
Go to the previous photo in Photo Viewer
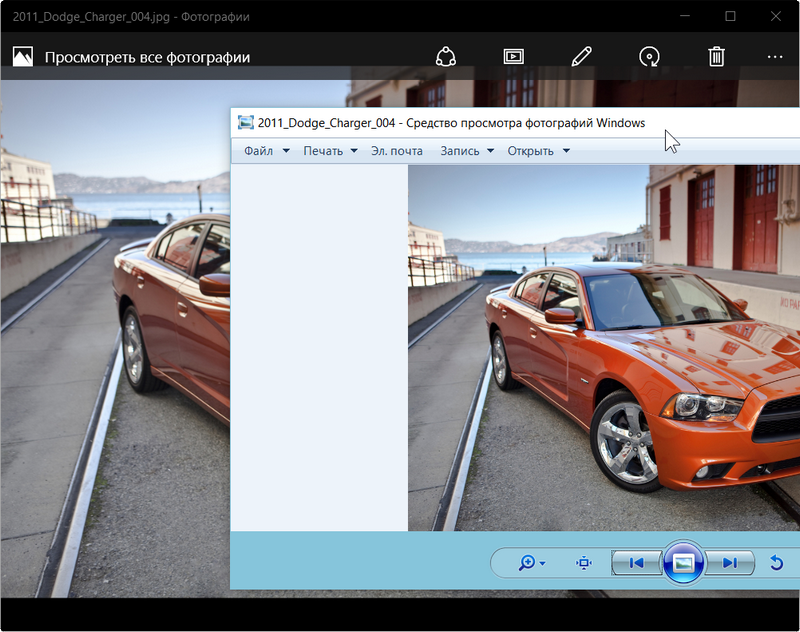[637, 563]
